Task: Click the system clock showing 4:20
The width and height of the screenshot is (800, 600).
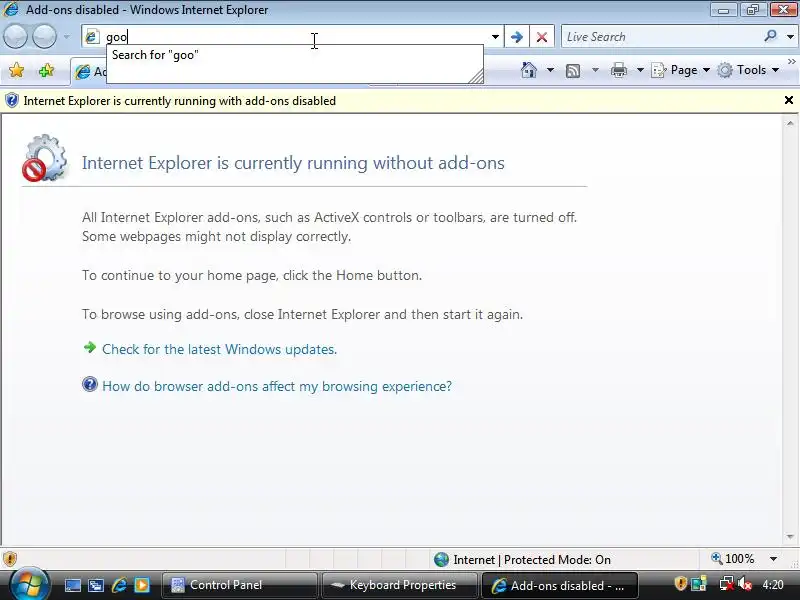Action: coord(773,585)
